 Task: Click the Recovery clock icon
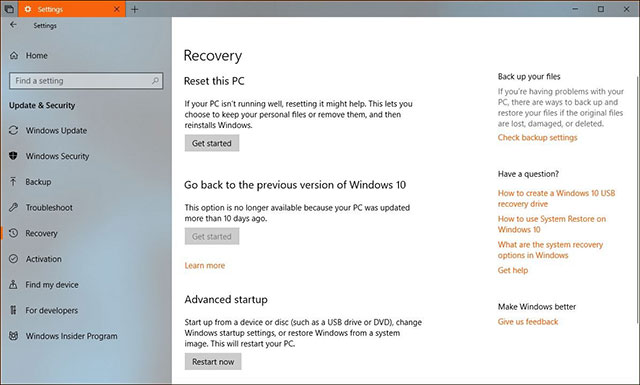pyautogui.click(x=13, y=233)
